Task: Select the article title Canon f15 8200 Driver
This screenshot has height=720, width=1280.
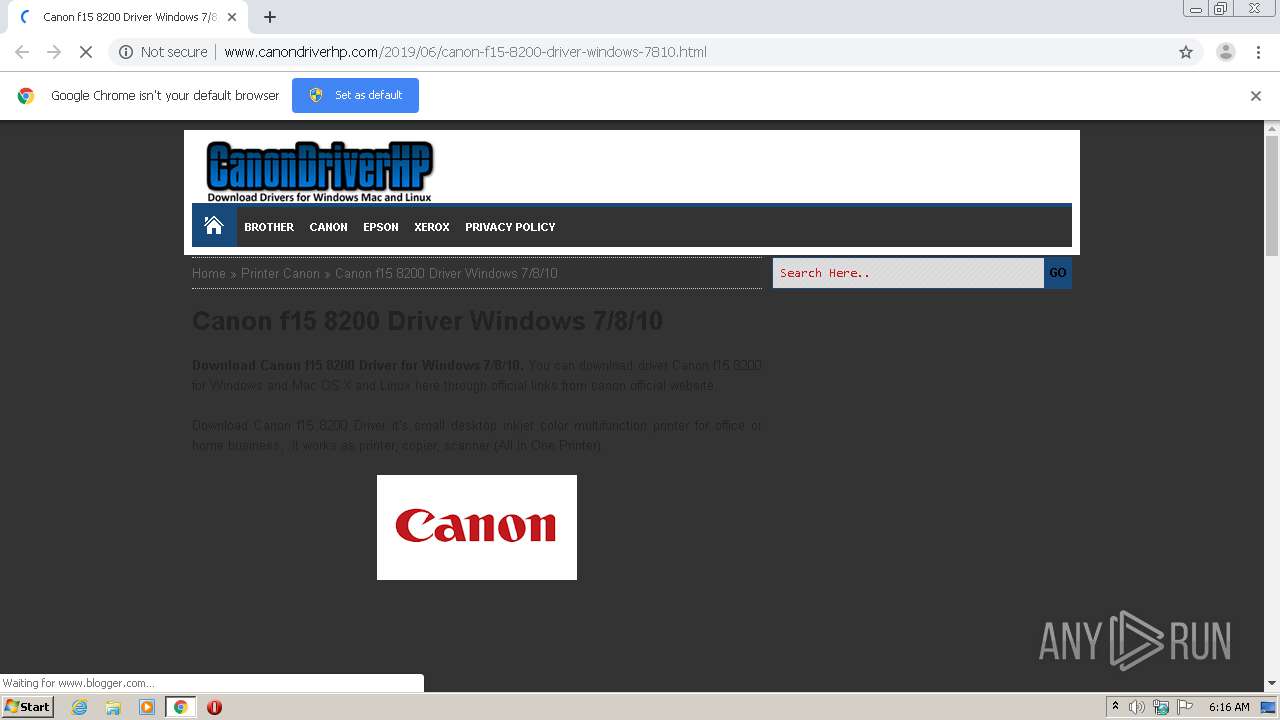Action: pos(427,321)
